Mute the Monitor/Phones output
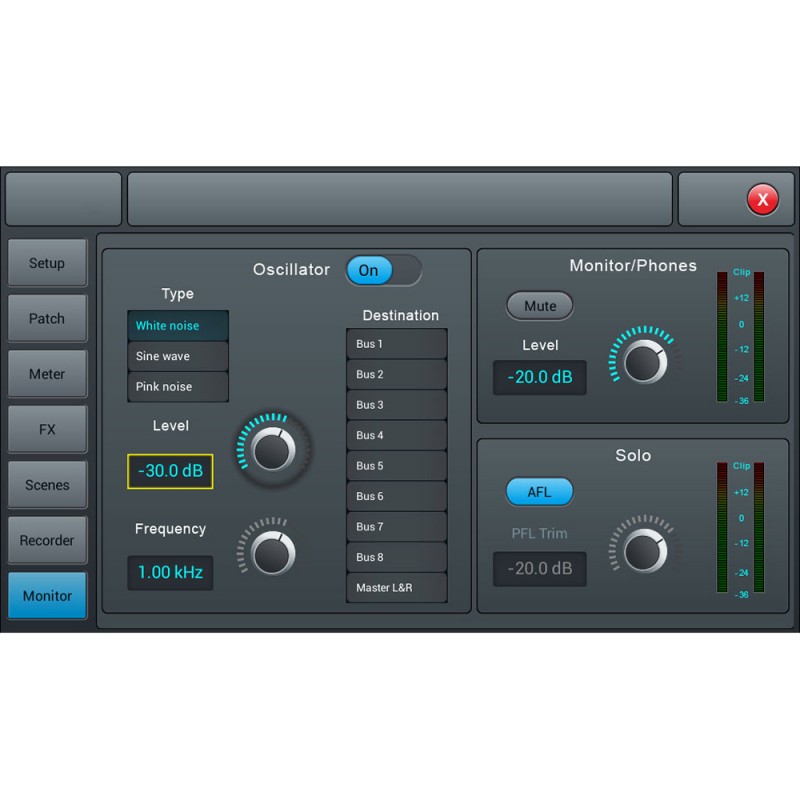This screenshot has width=800, height=800. click(540, 306)
